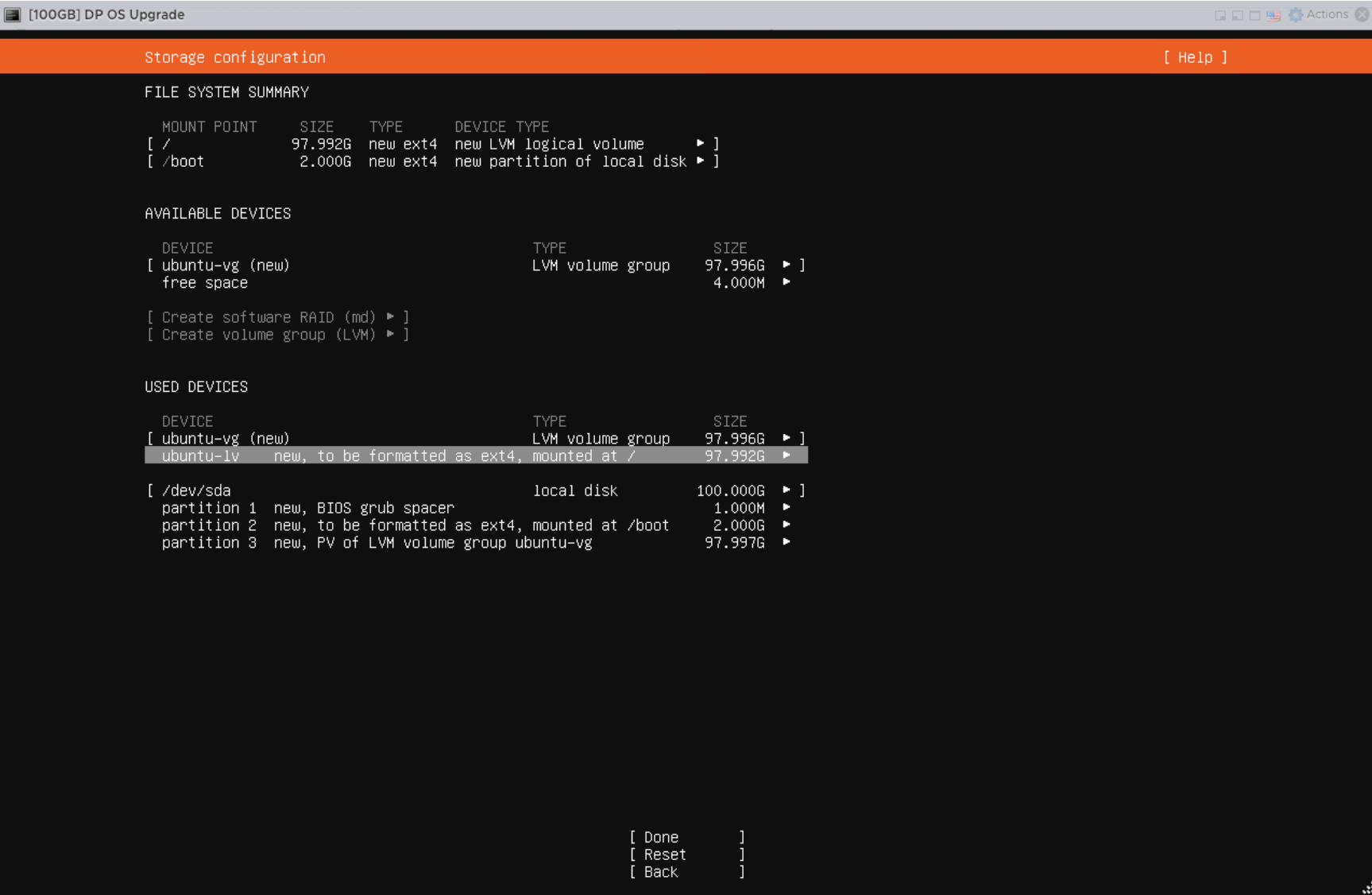Select partition 2 mounted at /boot
This screenshot has height=895, width=1372.
(x=476, y=525)
